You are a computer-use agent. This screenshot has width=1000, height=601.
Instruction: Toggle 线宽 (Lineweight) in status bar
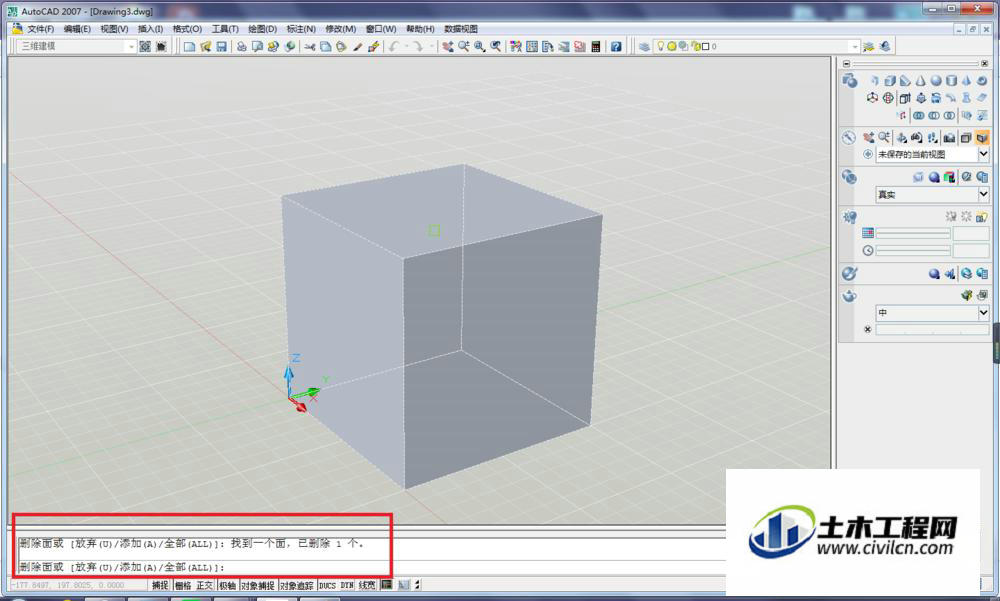click(367, 585)
